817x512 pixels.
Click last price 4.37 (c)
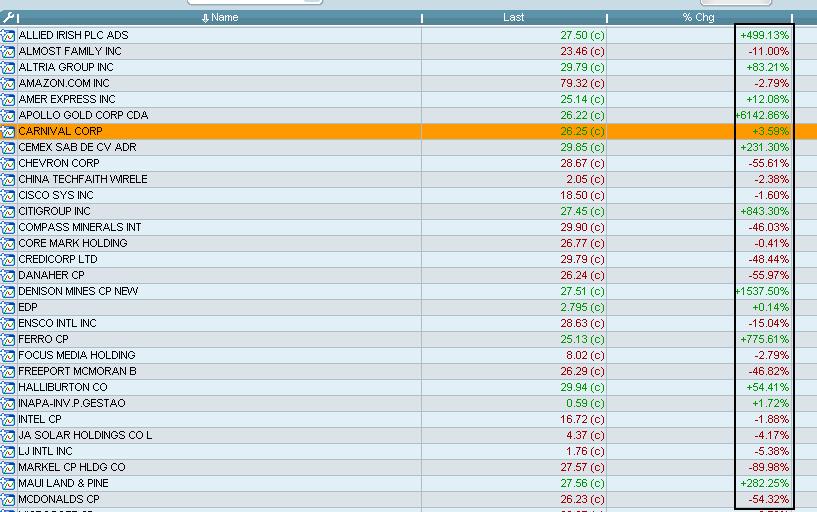pyautogui.click(x=585, y=435)
